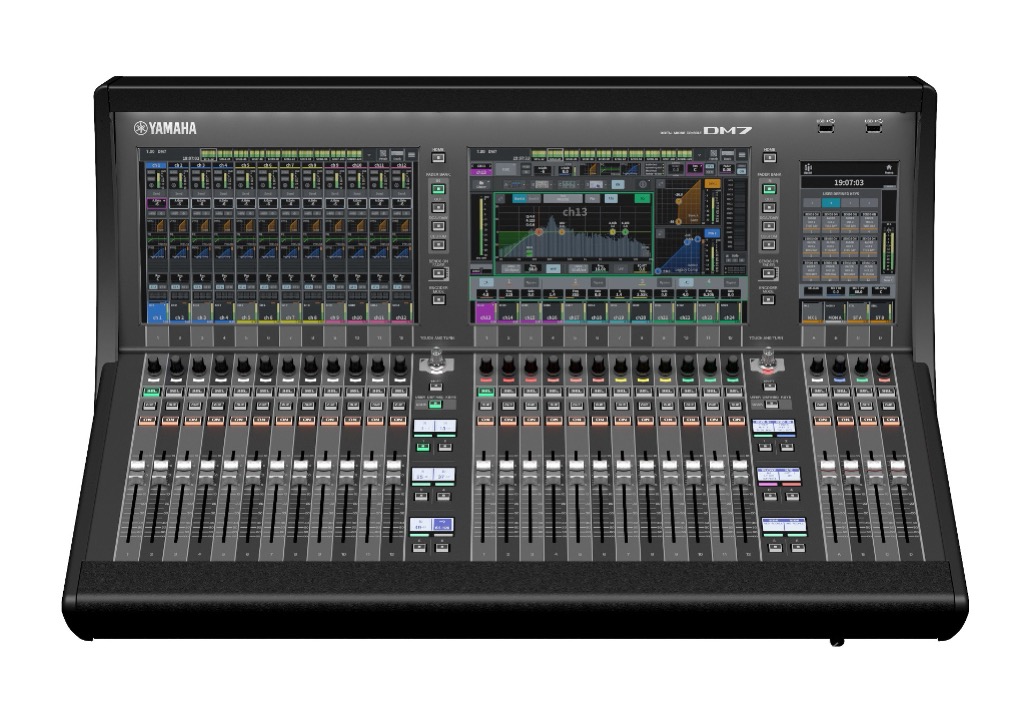This screenshot has width=1029, height=720.
Task: Select the ch13 name tile on the center touchscreen
Action: click(485, 312)
